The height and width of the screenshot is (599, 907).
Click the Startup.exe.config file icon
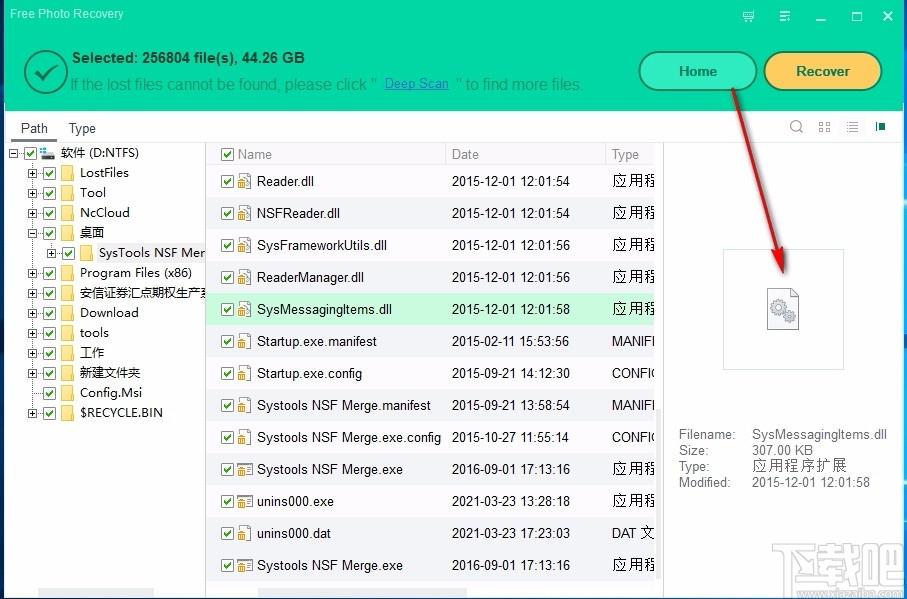pyautogui.click(x=244, y=374)
